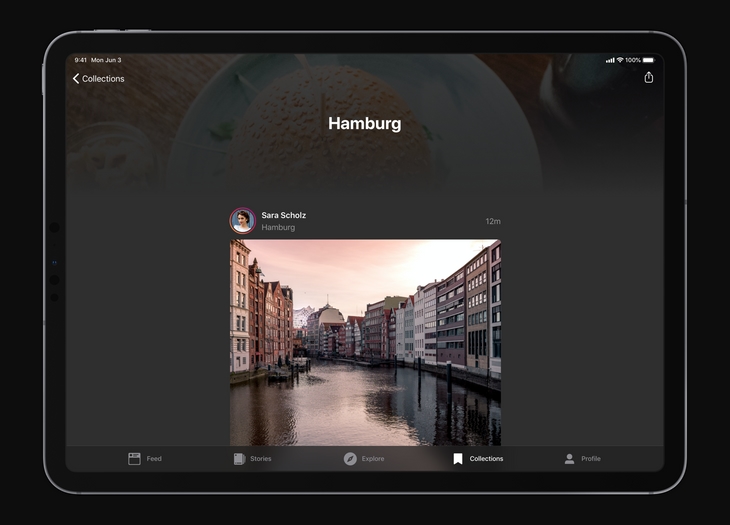Viewport: 730px width, 525px height.
Task: Click the Hamburg collection title
Action: tap(364, 124)
